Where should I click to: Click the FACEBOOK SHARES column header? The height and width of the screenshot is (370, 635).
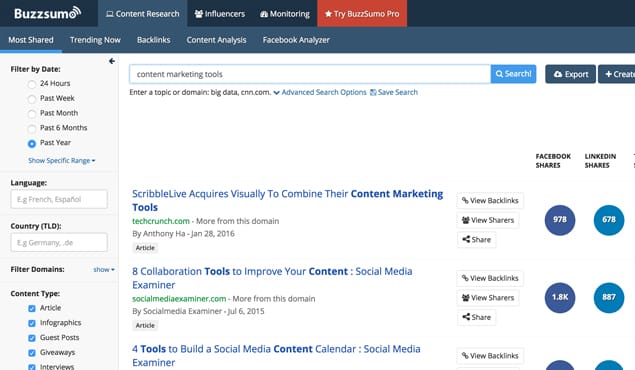[553, 161]
